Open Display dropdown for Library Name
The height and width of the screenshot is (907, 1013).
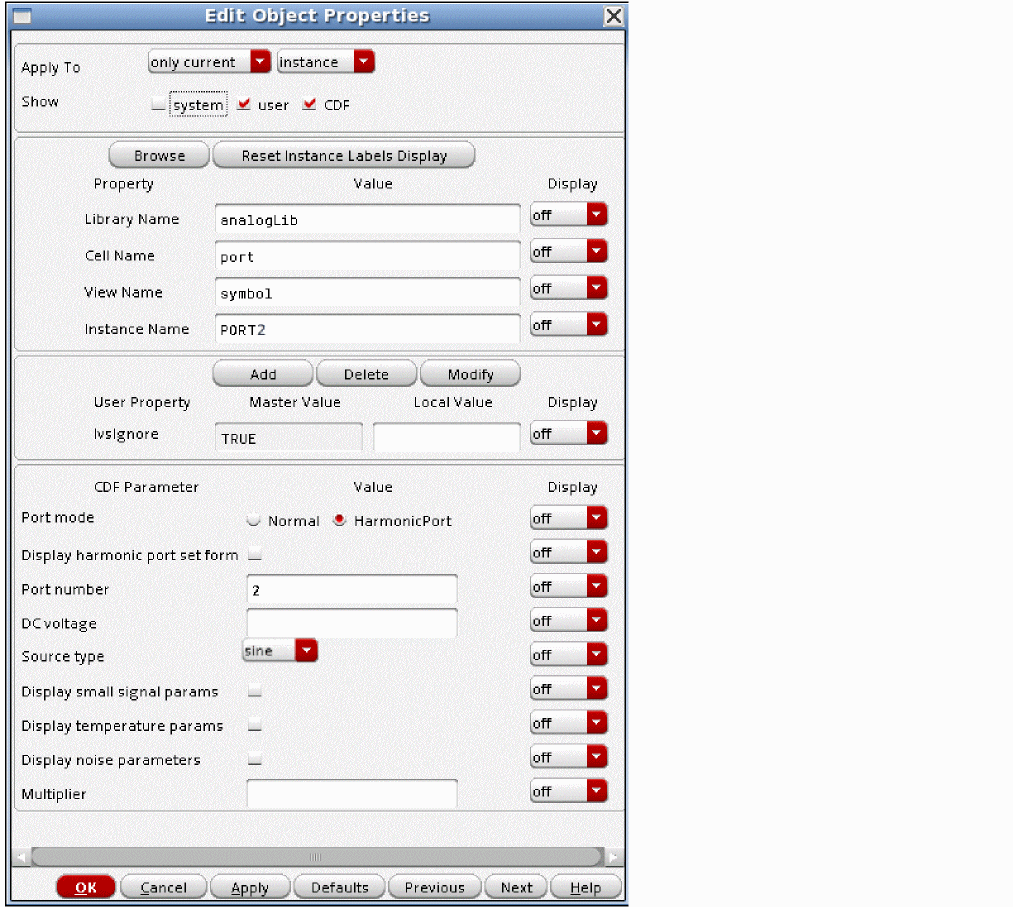click(568, 215)
